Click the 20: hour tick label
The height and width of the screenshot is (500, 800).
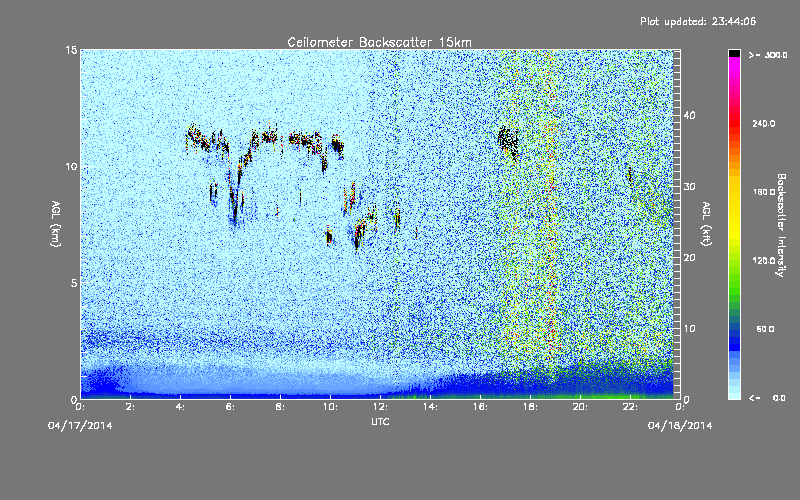580,407
